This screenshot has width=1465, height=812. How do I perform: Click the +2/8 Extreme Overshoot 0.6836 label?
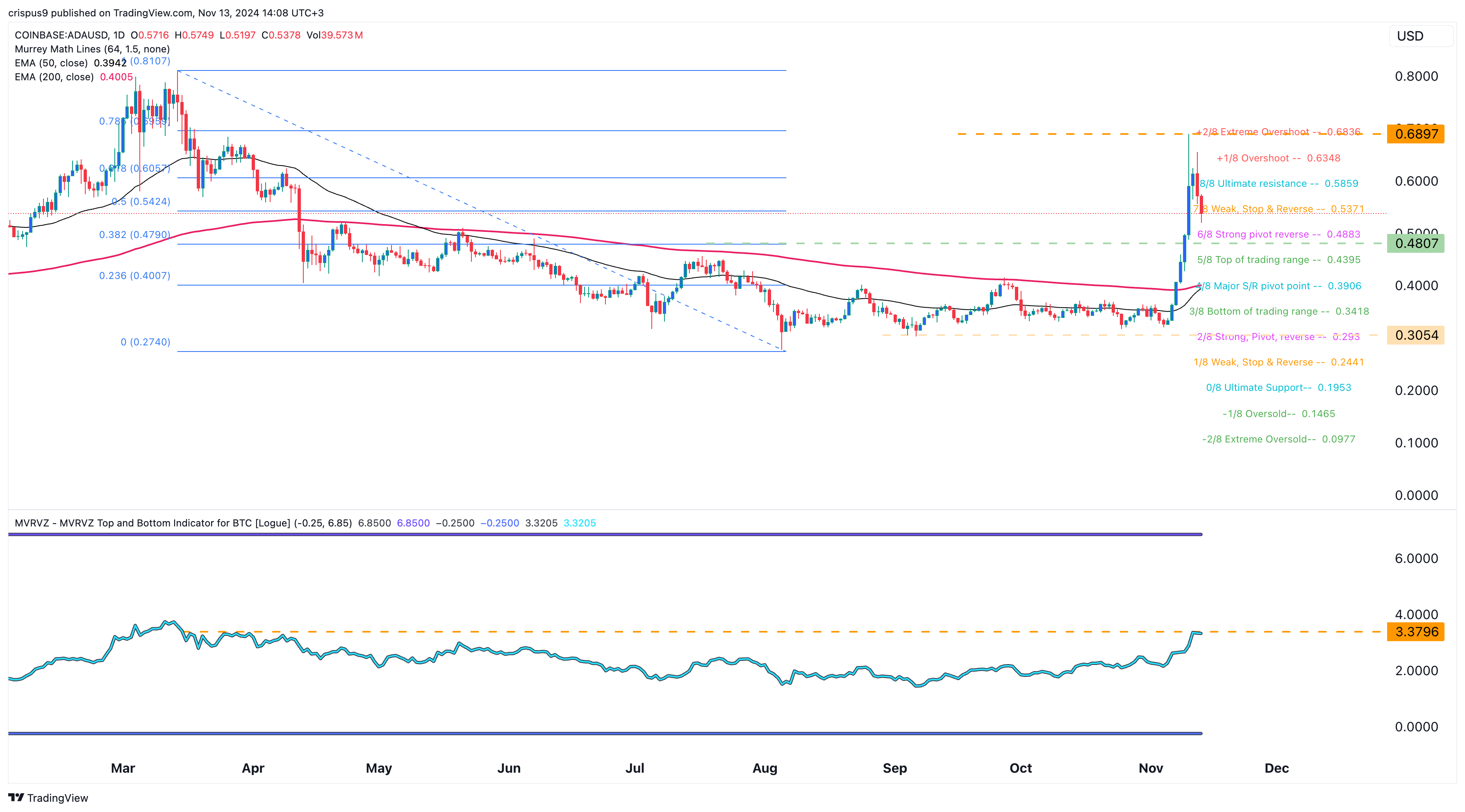click(1278, 132)
